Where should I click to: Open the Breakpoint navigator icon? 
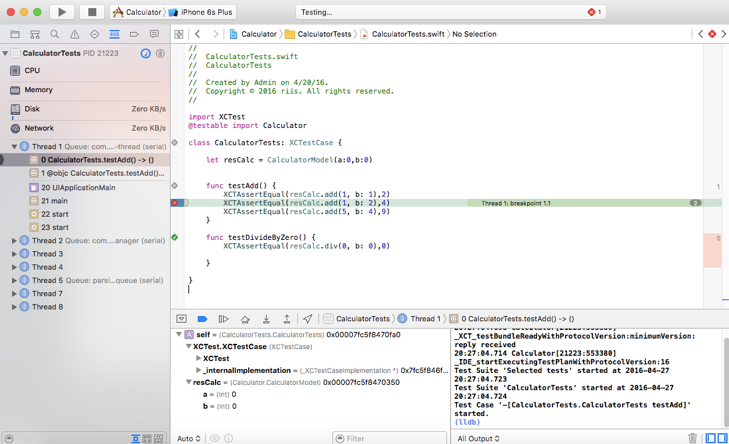(x=134, y=34)
